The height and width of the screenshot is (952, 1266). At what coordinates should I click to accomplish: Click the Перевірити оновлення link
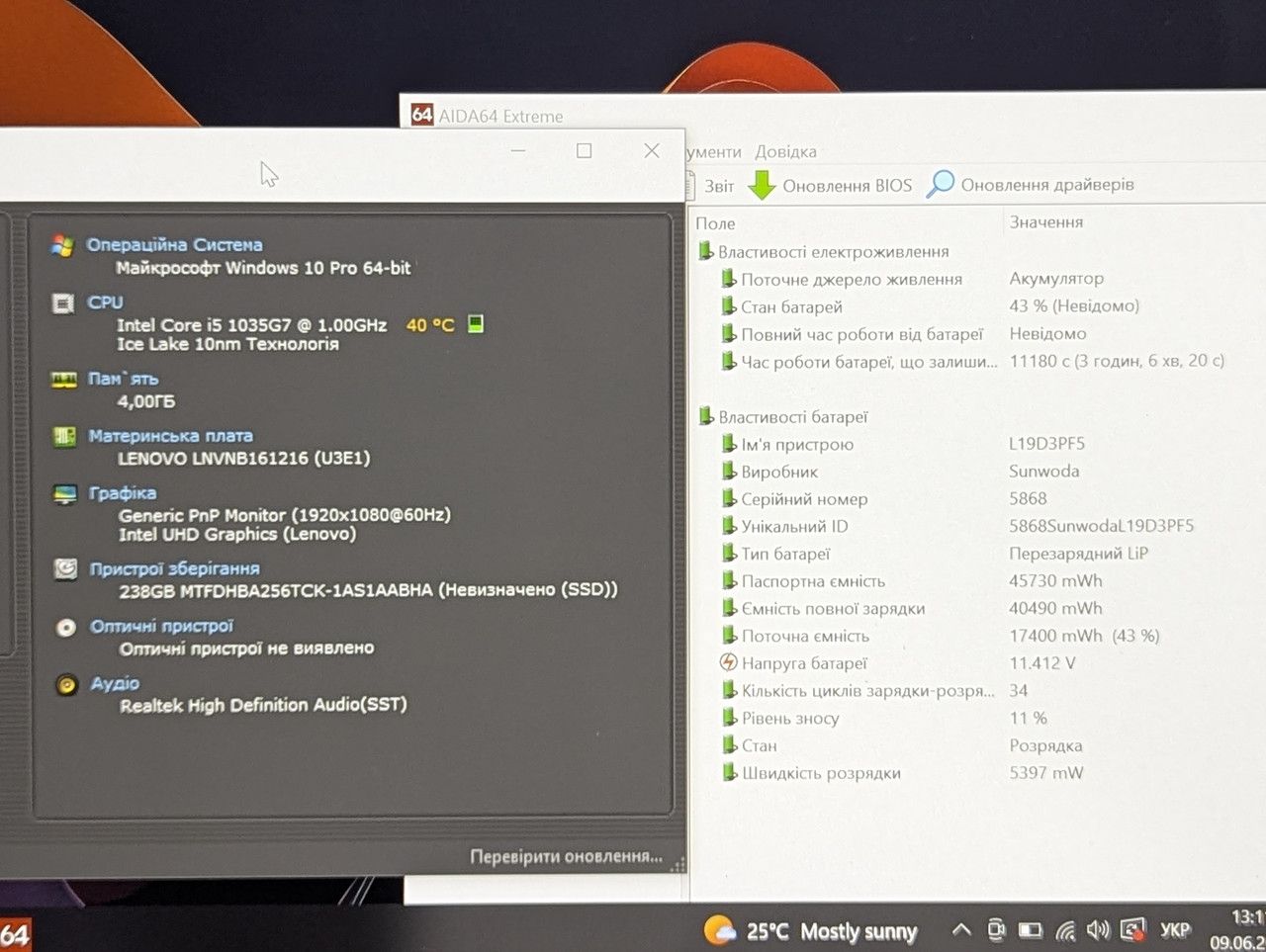566,856
